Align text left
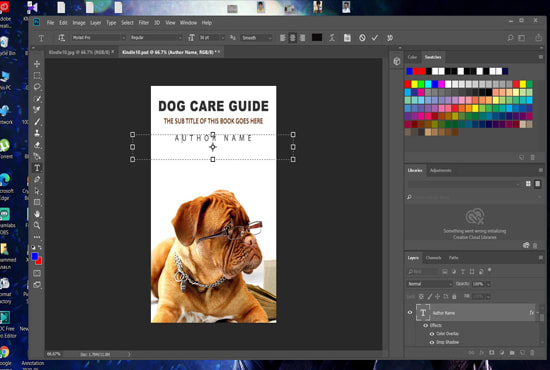This screenshot has width=550, height=370. [283, 38]
